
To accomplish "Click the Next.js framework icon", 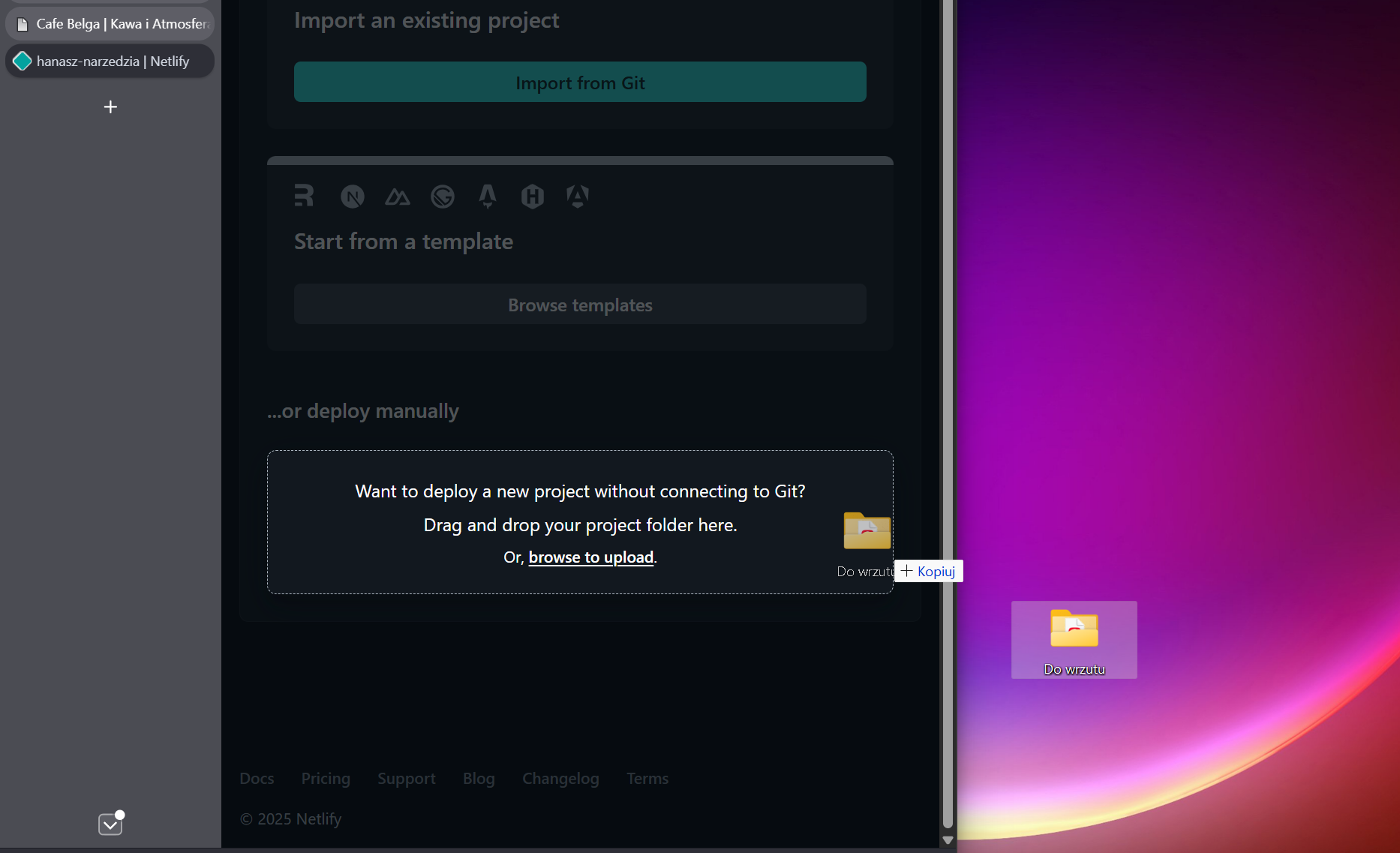I will (352, 197).
